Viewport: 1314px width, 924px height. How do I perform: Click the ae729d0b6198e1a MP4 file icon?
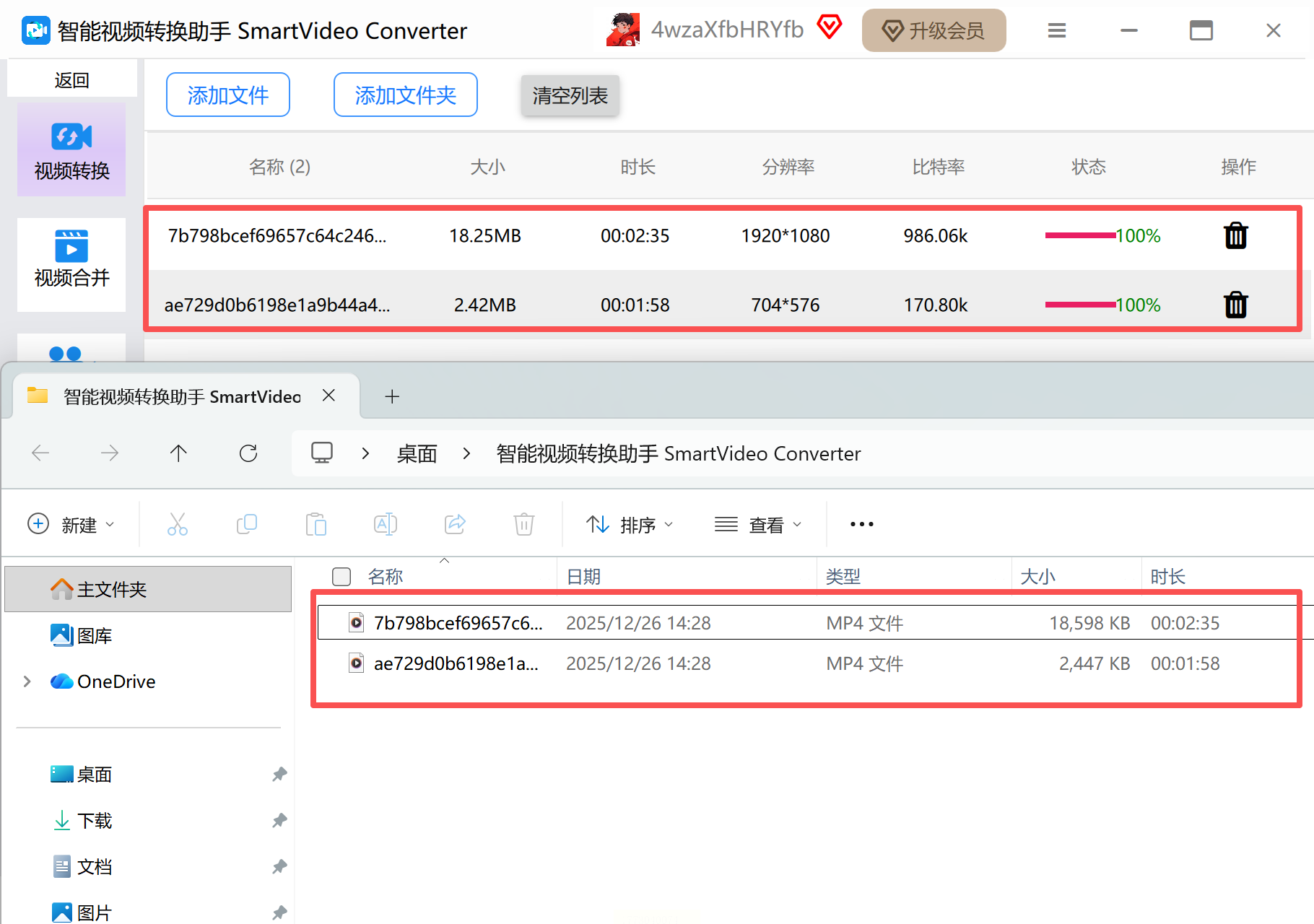(357, 663)
